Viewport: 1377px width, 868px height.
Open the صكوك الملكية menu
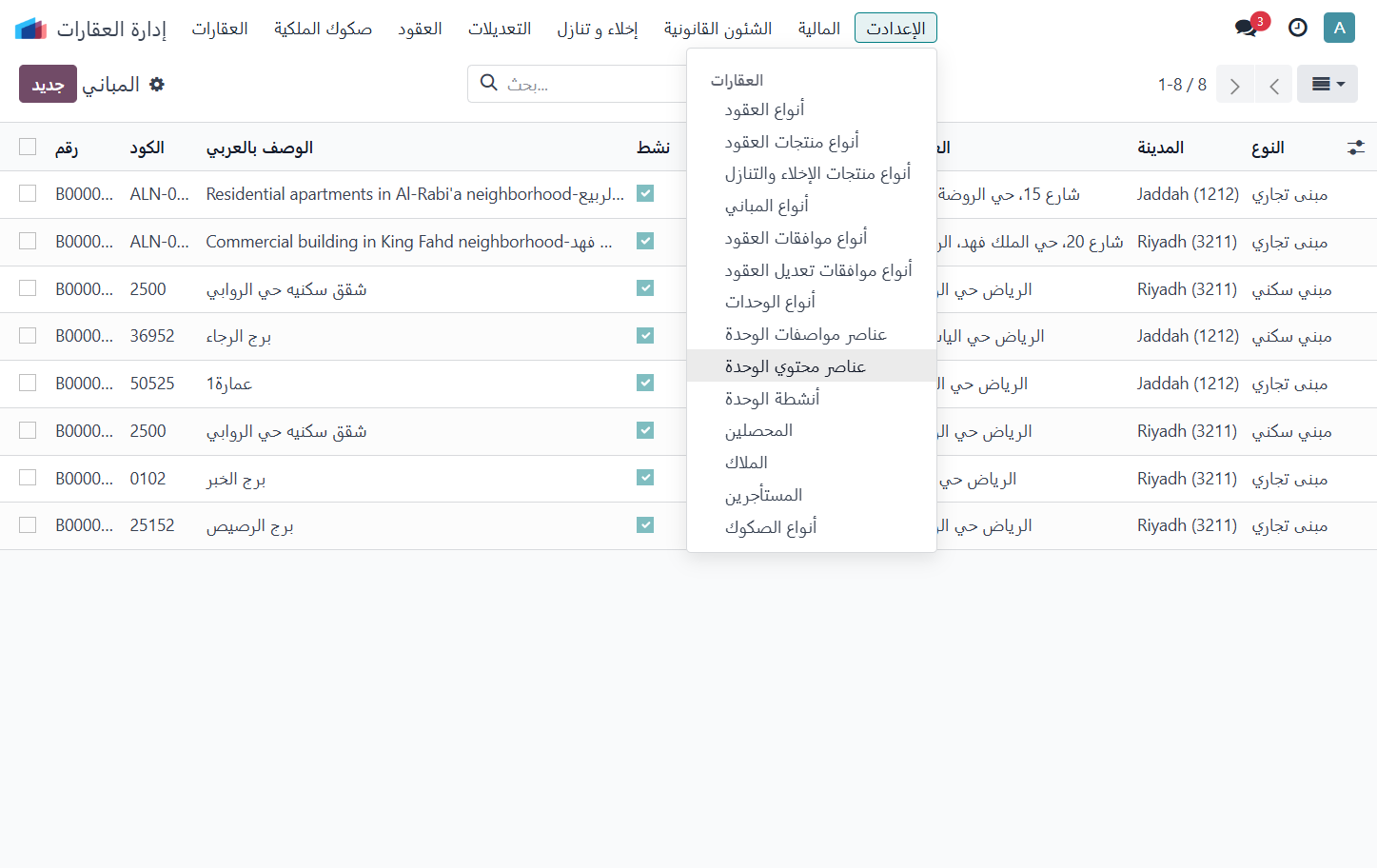point(323,29)
